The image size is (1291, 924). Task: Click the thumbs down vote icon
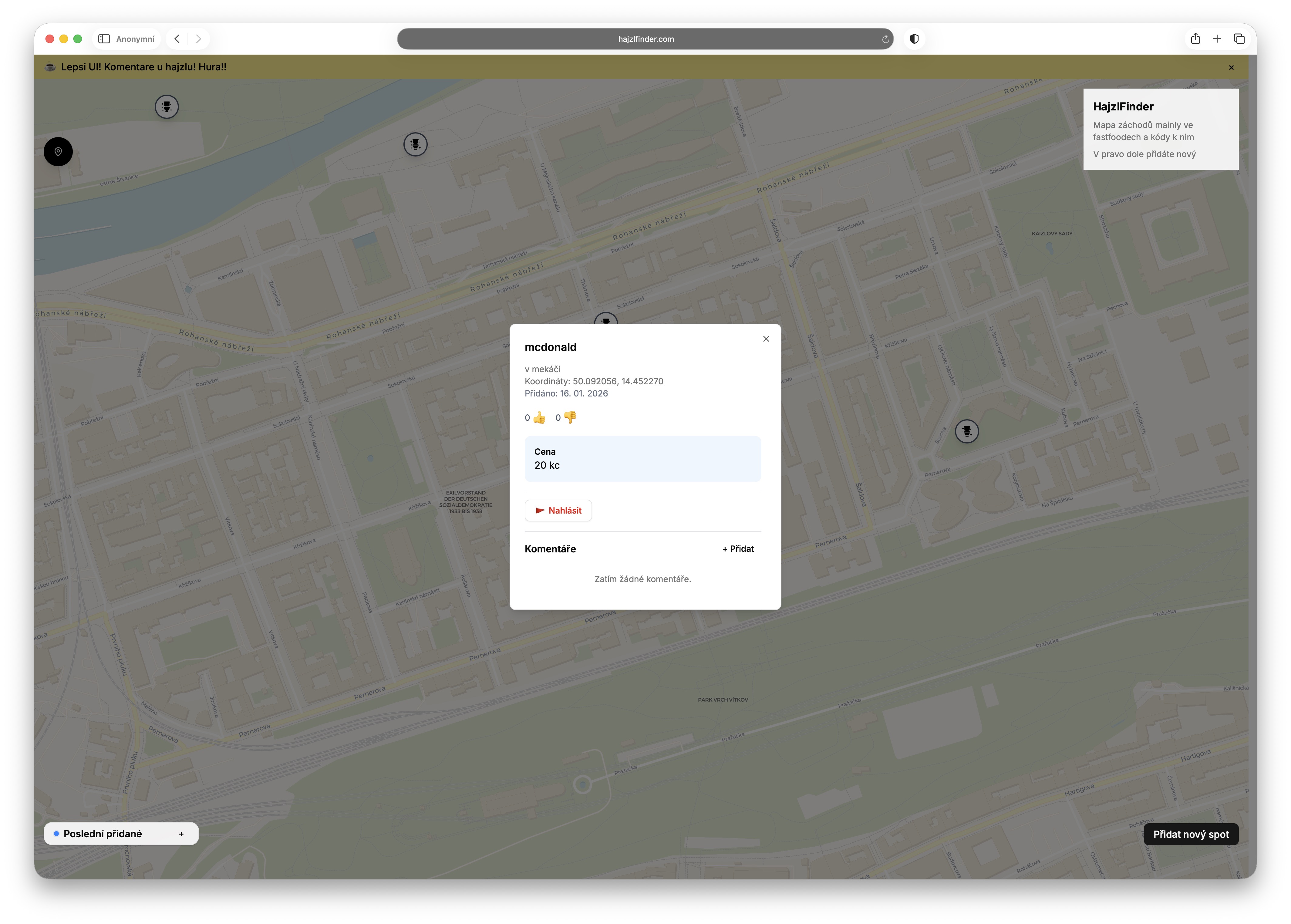570,418
